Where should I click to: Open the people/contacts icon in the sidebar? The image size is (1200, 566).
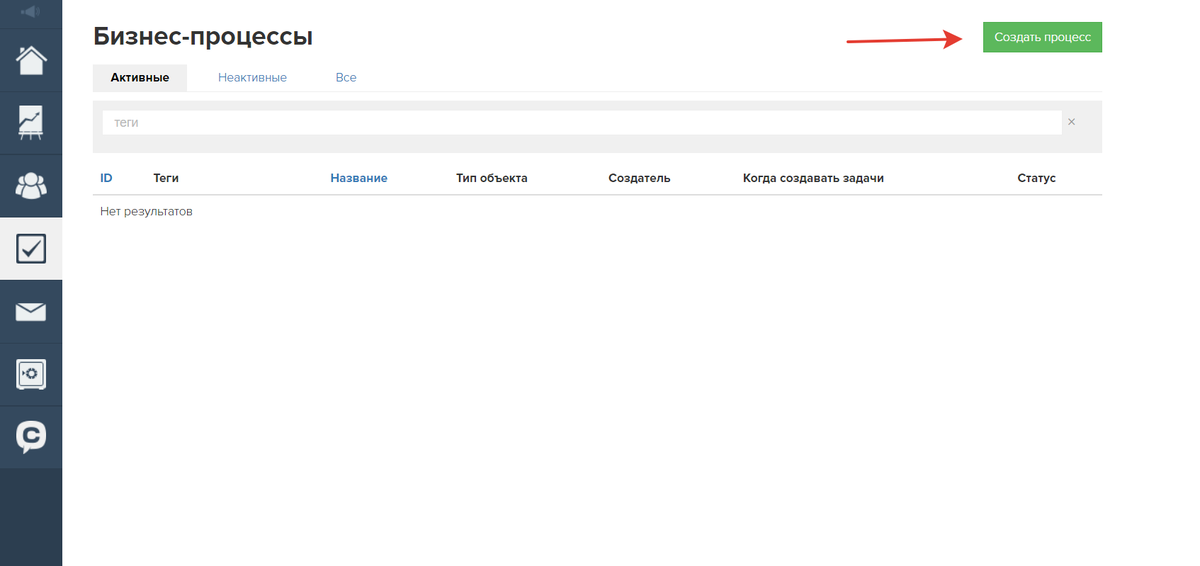31,185
